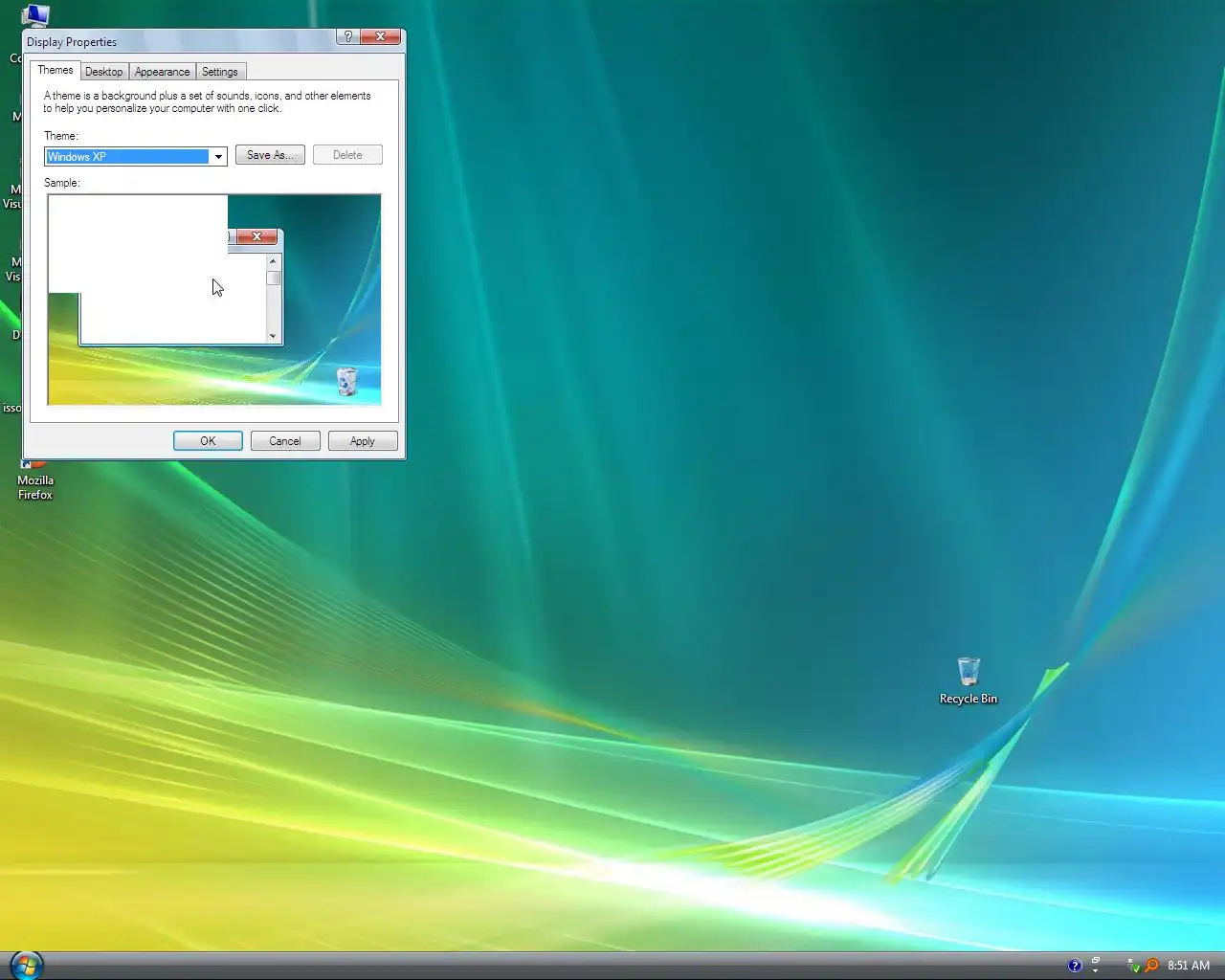Switch to the Desktop tab
1225x980 pixels.
pos(103,72)
